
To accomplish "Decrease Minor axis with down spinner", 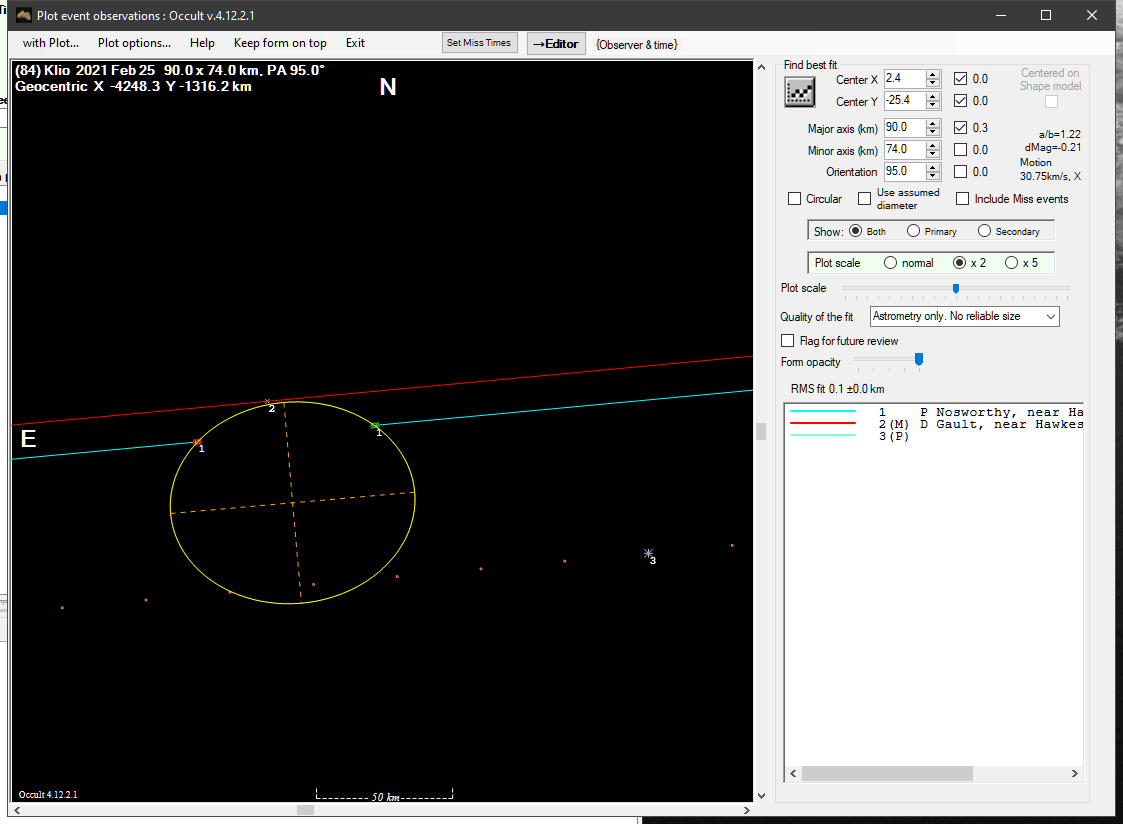I will pos(932,155).
